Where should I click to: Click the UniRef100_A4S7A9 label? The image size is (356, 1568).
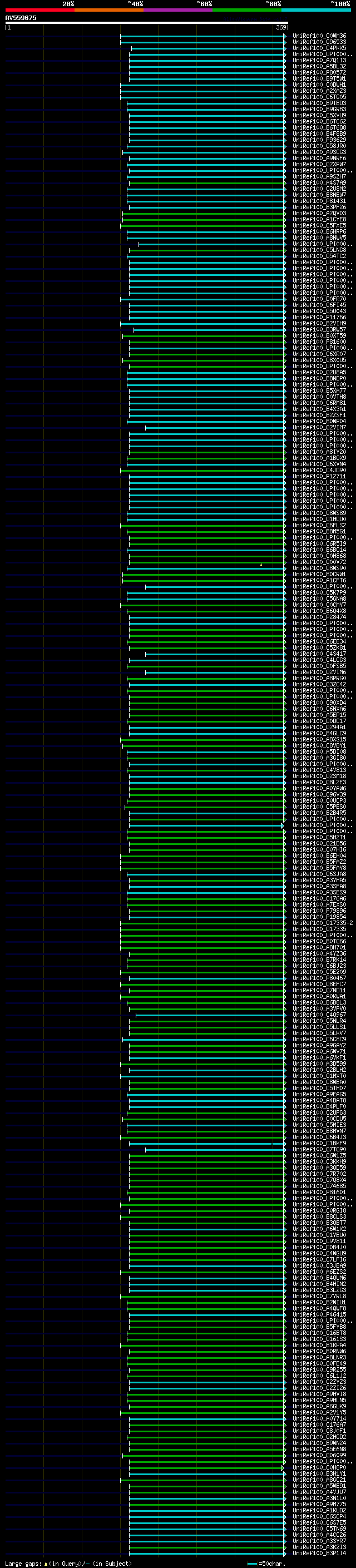coord(319,182)
